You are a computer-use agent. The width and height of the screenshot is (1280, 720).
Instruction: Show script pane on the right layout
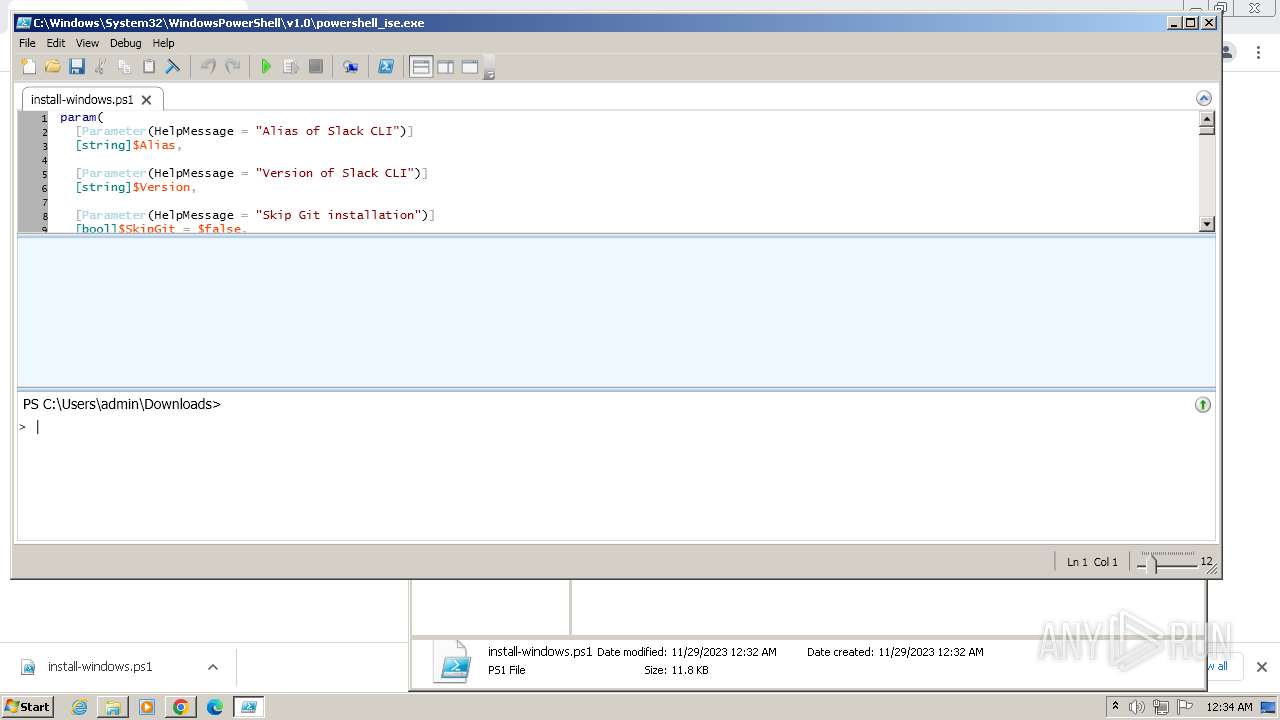[x=445, y=67]
